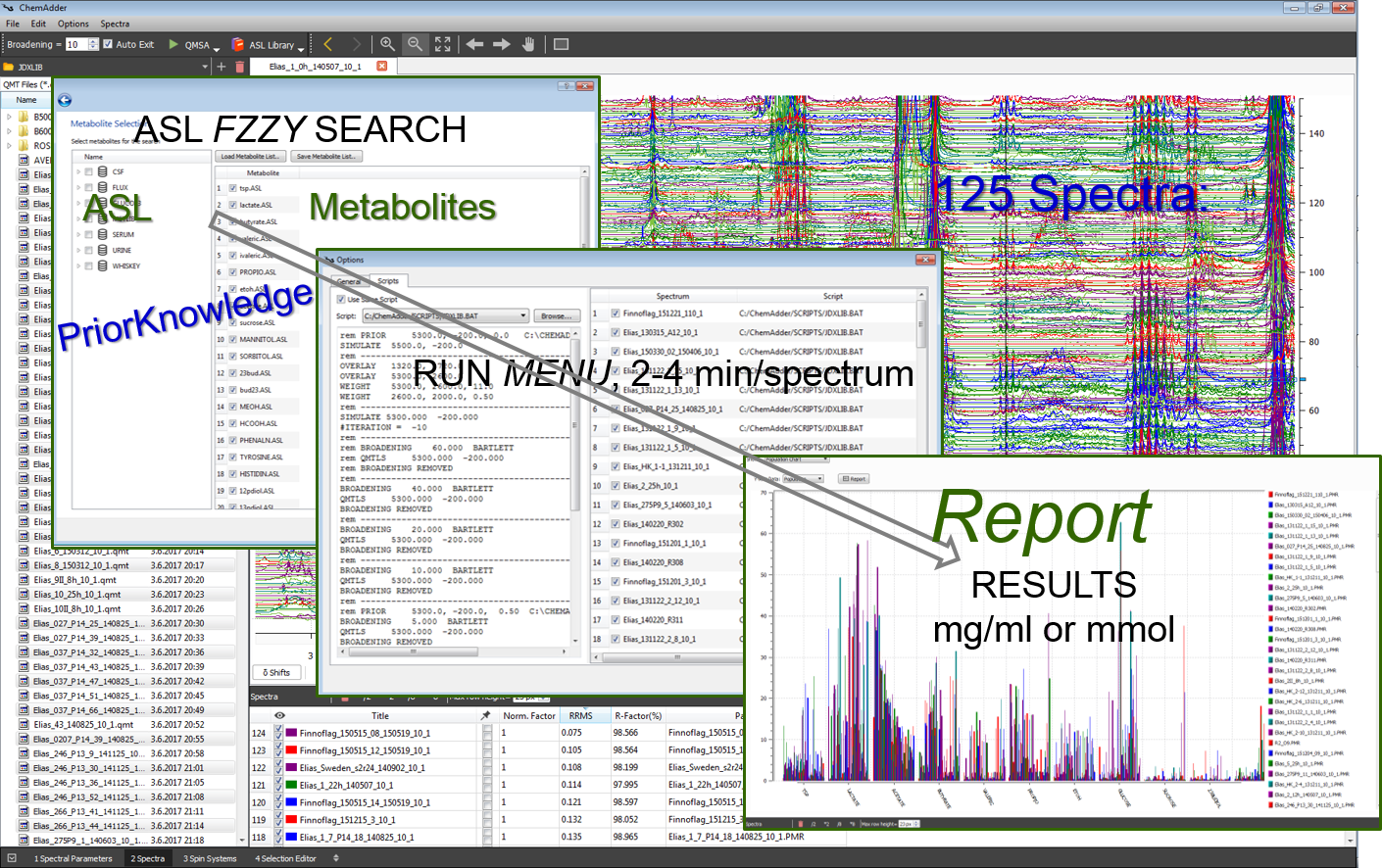This screenshot has width=1382, height=868.
Task: Add a folder with the plus icon
Action: pyautogui.click(x=222, y=67)
